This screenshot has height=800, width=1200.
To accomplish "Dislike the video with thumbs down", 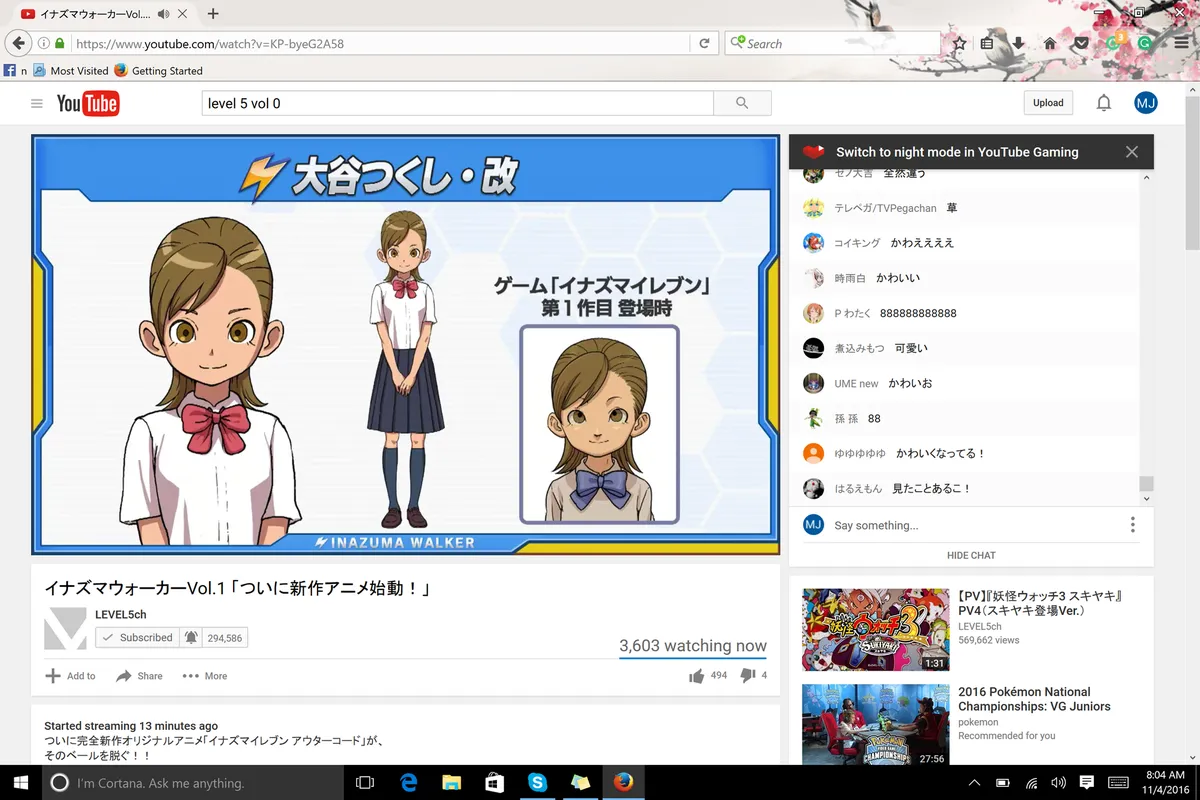I will (747, 676).
